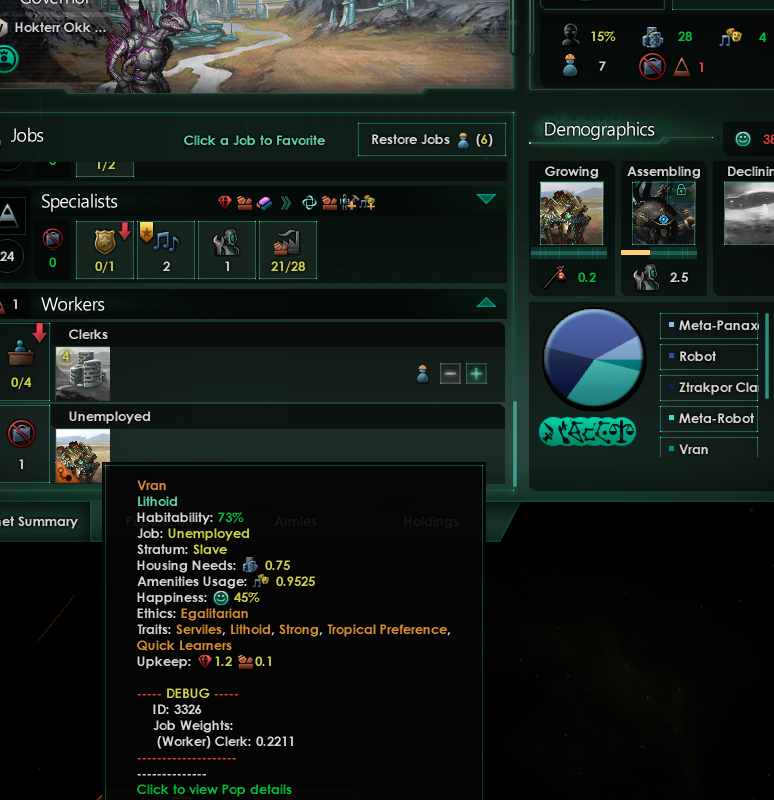This screenshot has width=774, height=800.
Task: Collapse the Workers section arrow
Action: 486,303
